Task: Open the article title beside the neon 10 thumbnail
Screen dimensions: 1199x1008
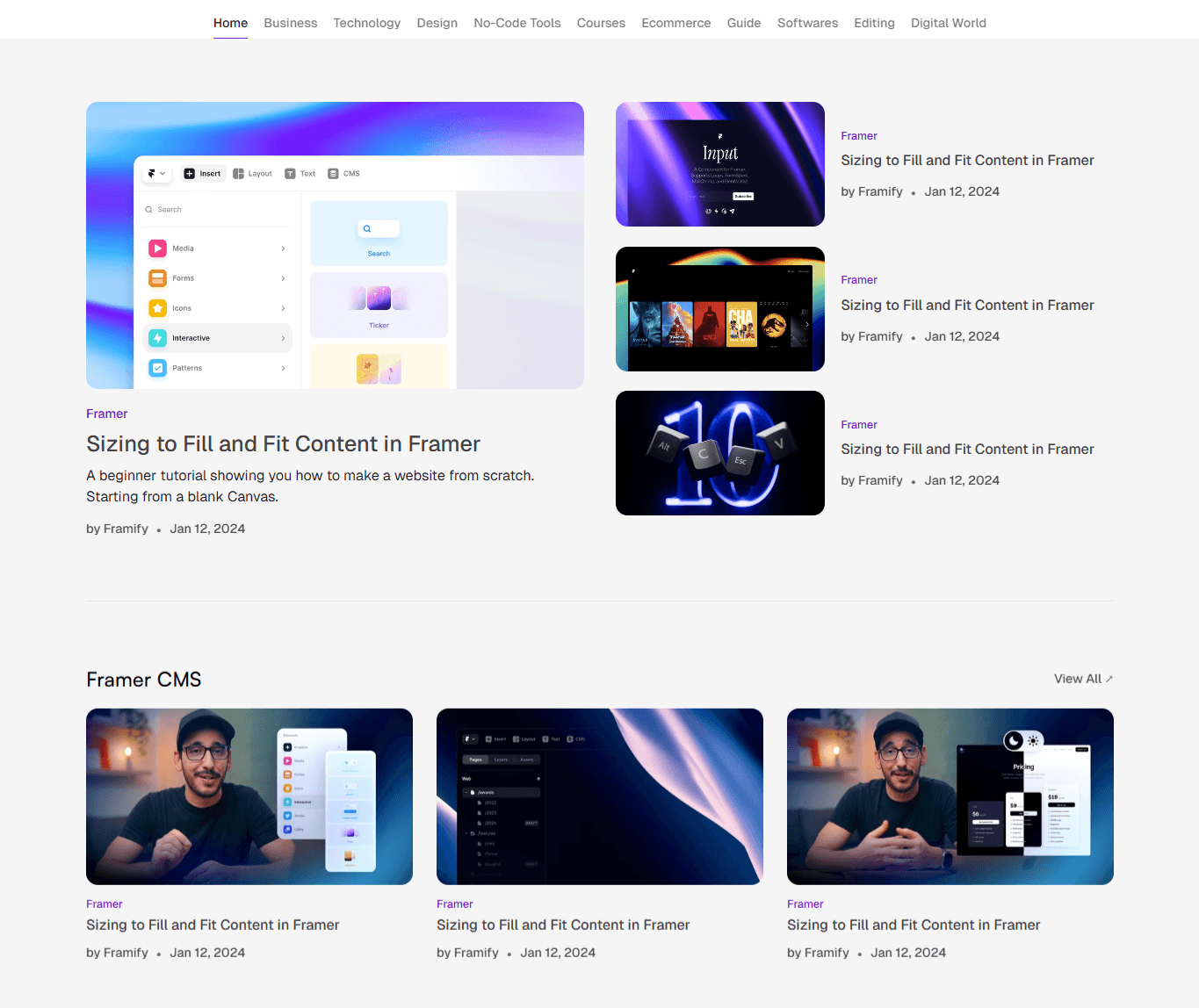Action: pyautogui.click(x=967, y=450)
